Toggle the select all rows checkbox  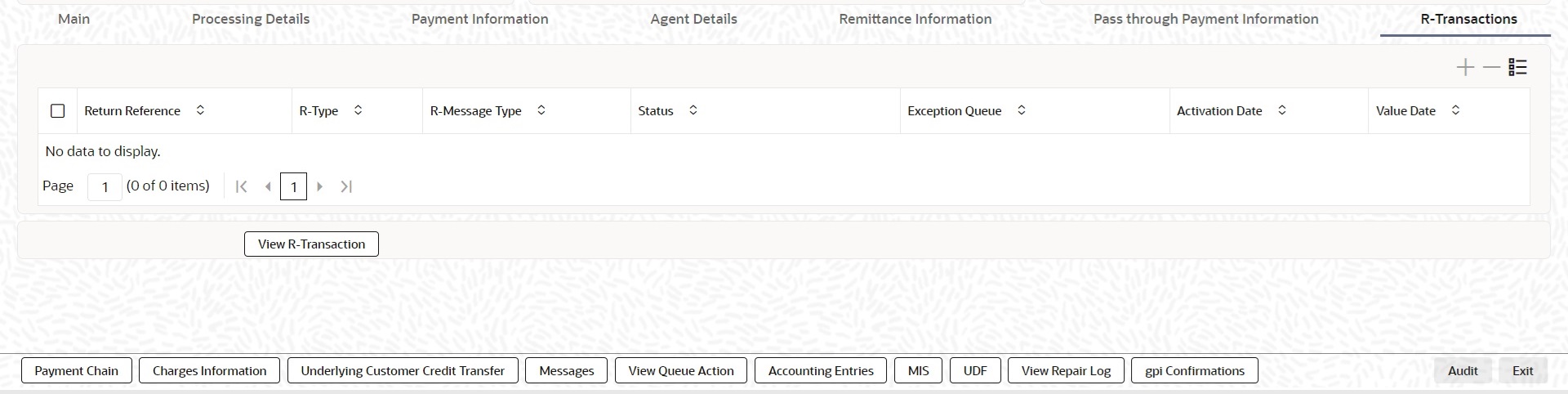pos(57,110)
